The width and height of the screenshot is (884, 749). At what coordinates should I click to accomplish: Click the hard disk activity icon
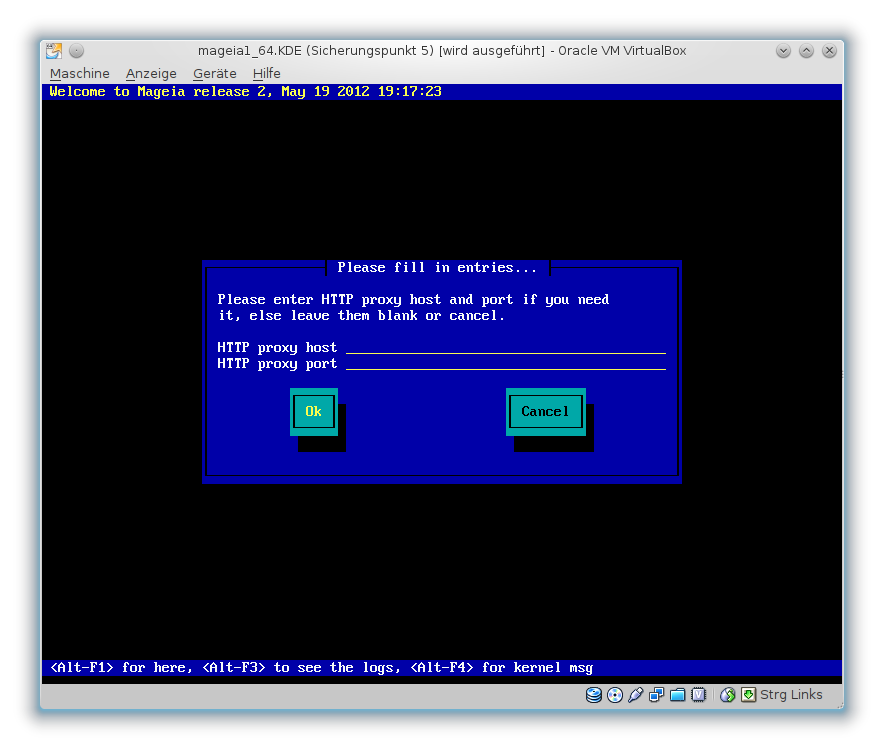pyautogui.click(x=593, y=695)
